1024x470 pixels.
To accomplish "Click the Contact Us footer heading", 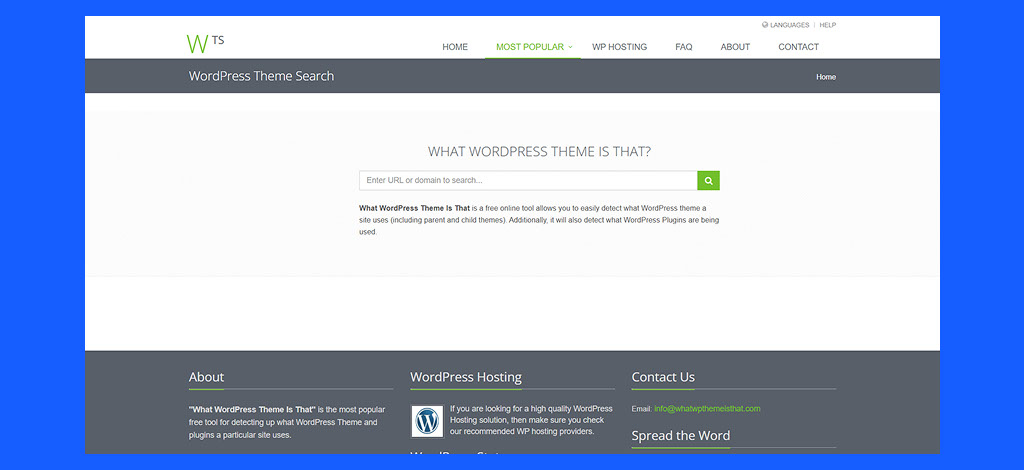I will [663, 377].
